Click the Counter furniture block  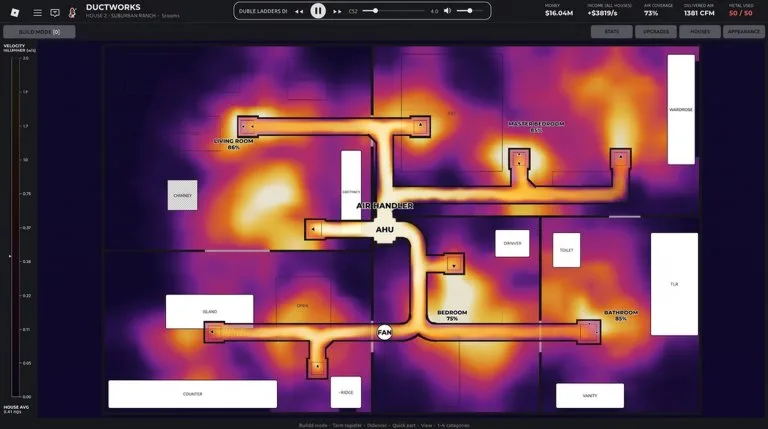[x=192, y=394]
